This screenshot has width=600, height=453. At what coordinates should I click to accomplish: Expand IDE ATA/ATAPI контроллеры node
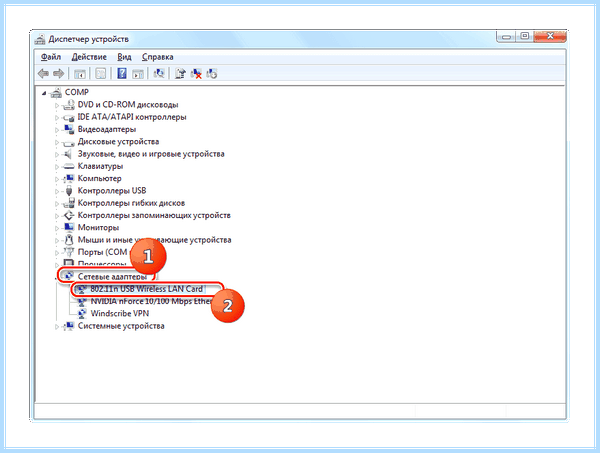pyautogui.click(x=57, y=117)
